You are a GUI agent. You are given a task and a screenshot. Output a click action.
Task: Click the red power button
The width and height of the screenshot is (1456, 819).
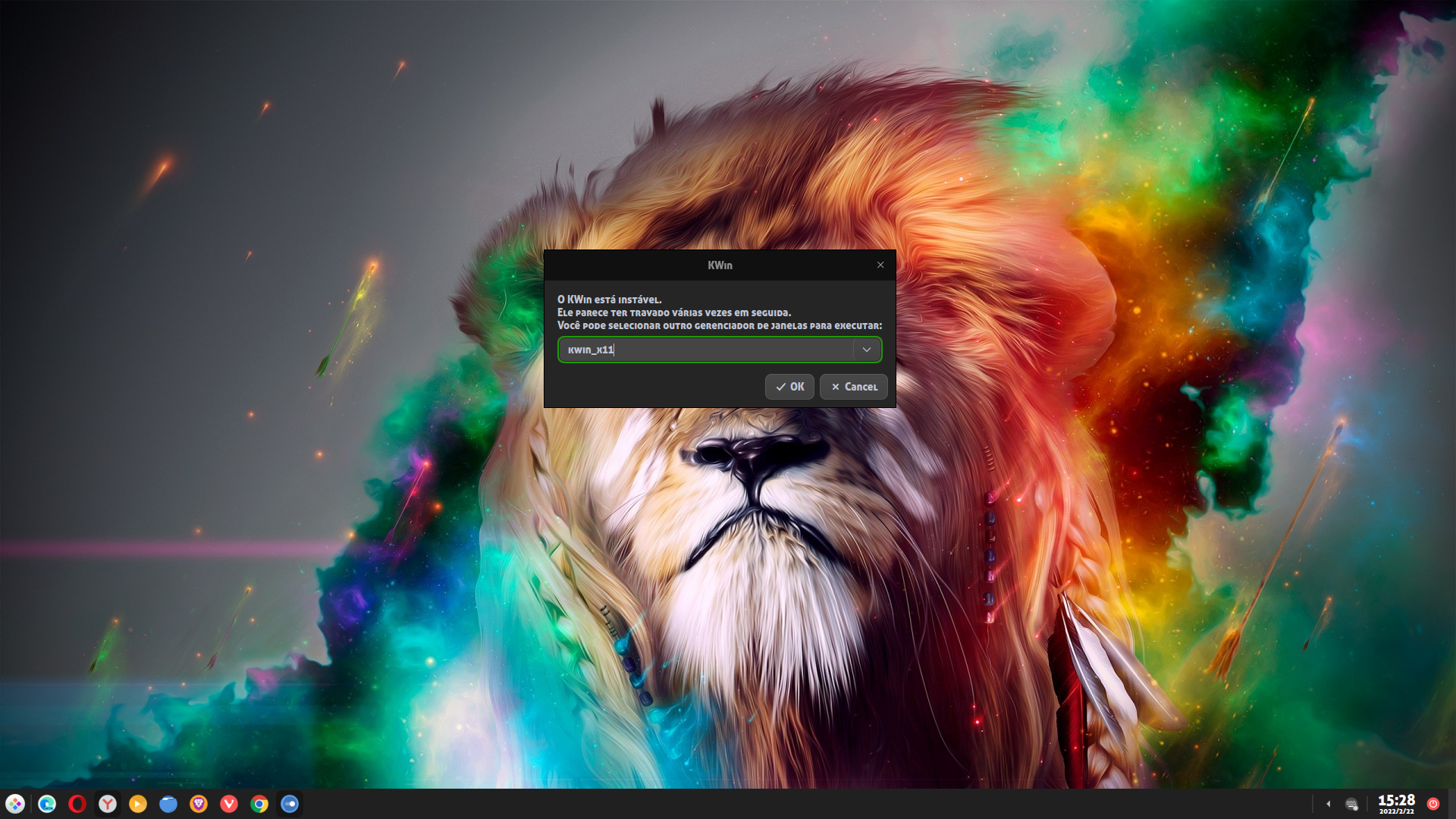pos(1433,804)
